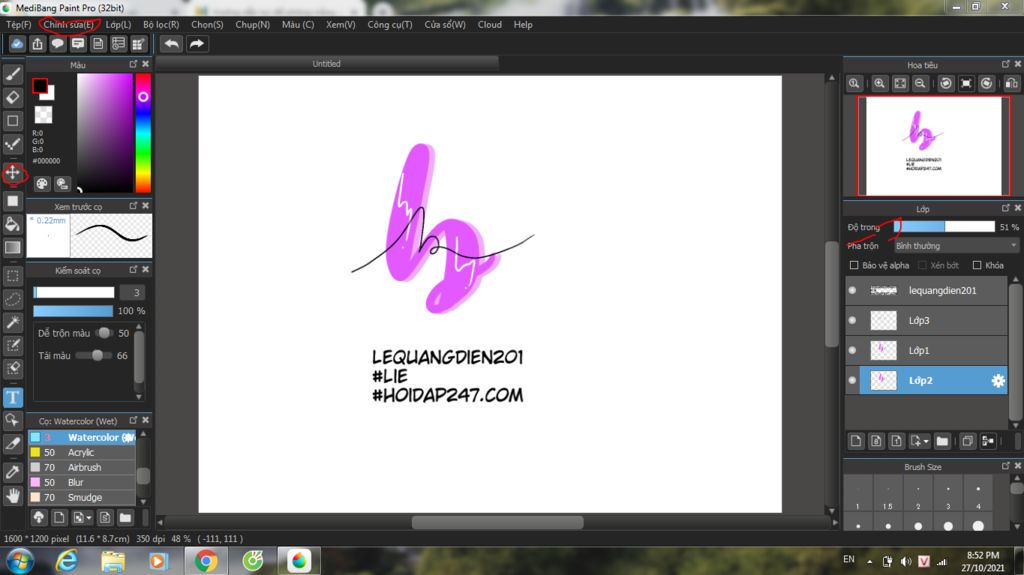Open the Bộ lọc(R) menu
The width and height of the screenshot is (1024, 575).
(x=161, y=24)
